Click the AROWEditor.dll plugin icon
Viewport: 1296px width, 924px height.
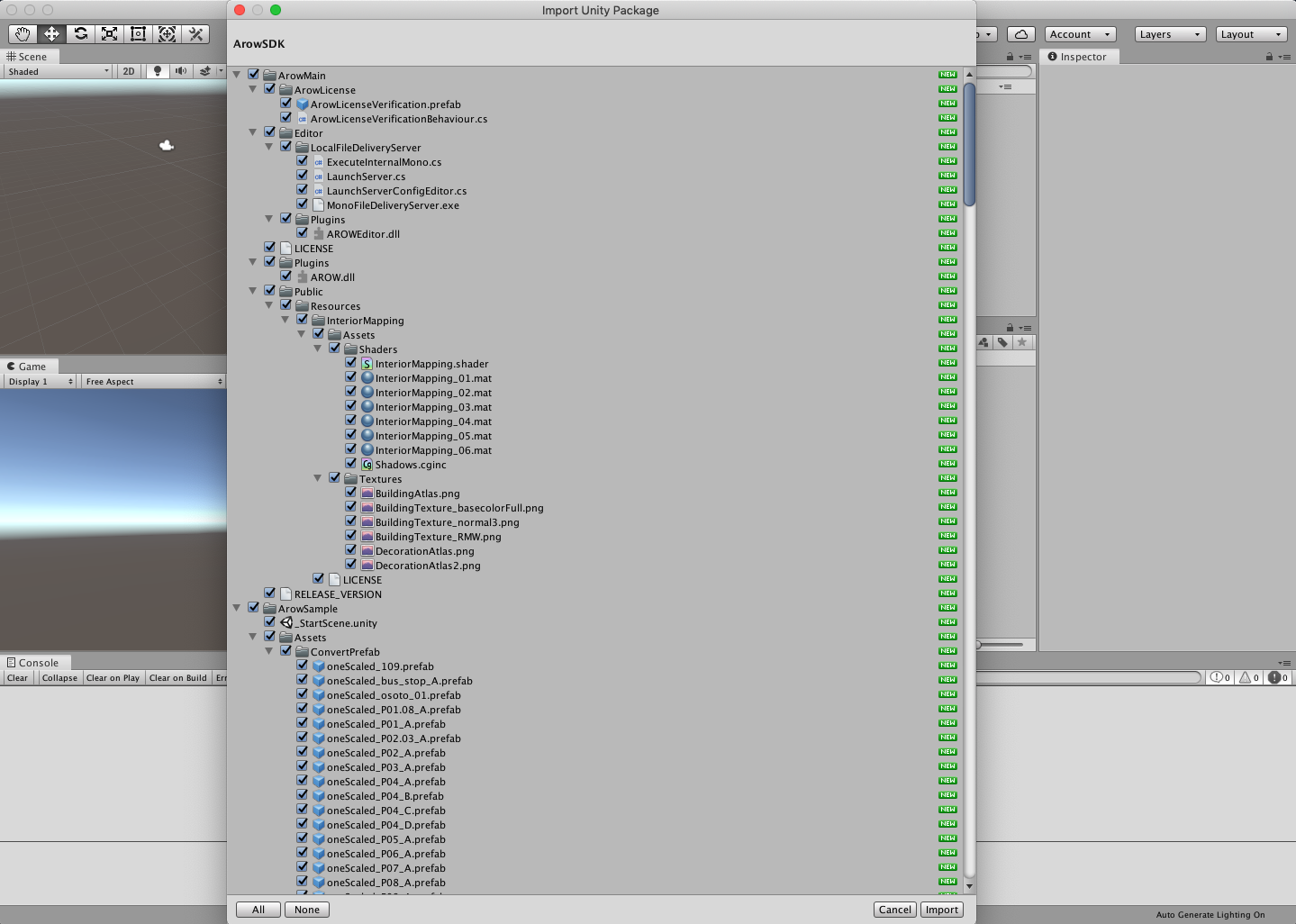click(319, 234)
